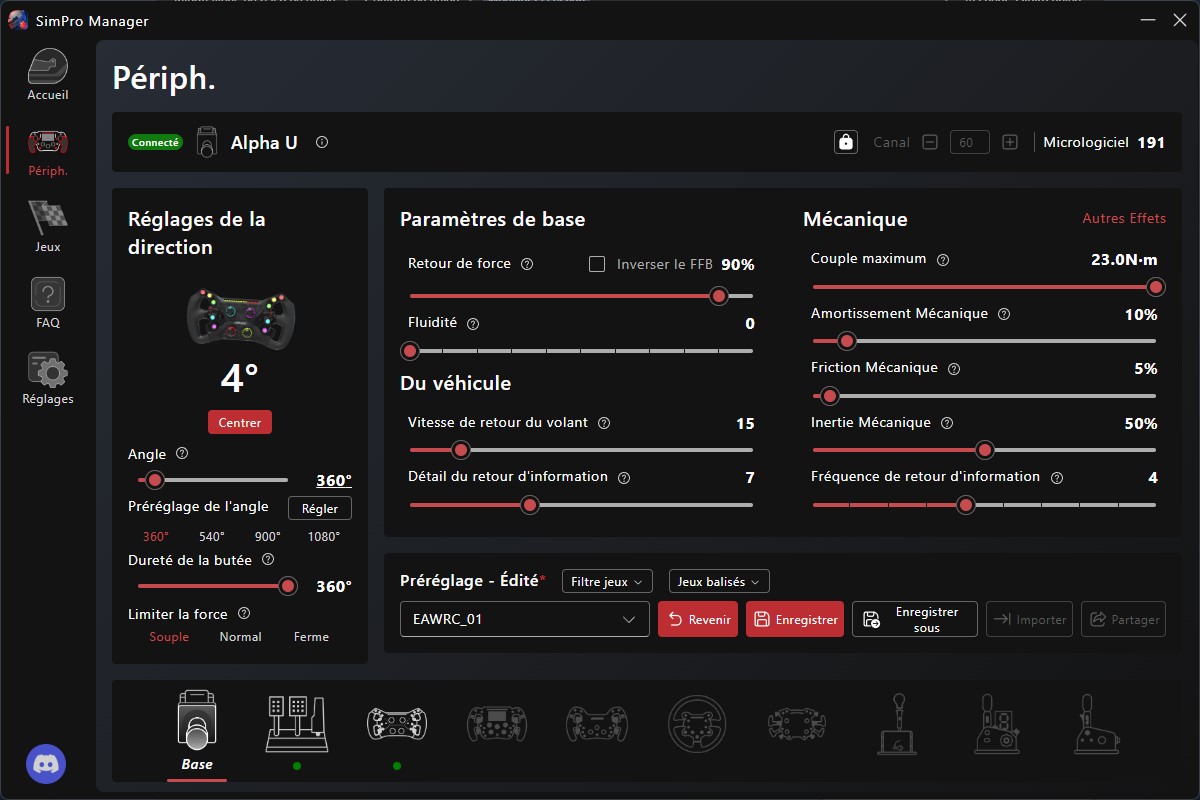Decrease the Canal value with minus
The height and width of the screenshot is (800, 1200).
930,142
